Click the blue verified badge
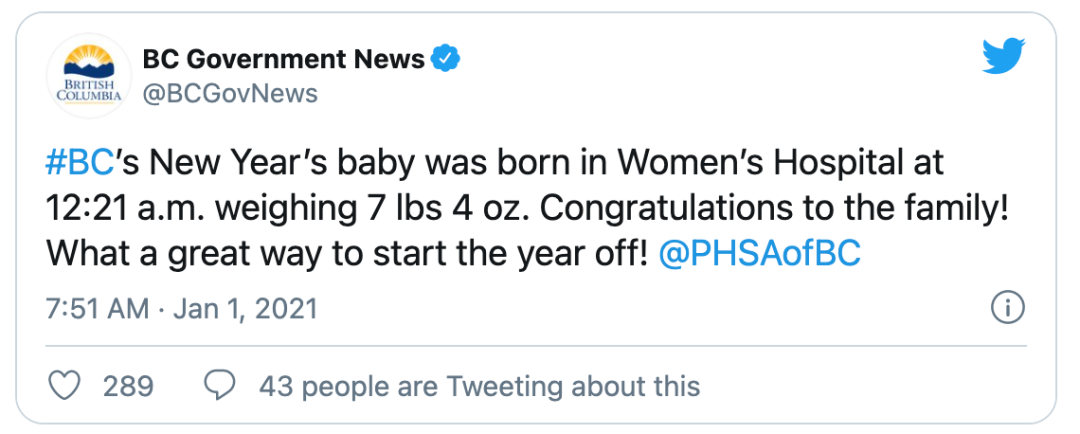The image size is (1080, 434). 446,60
